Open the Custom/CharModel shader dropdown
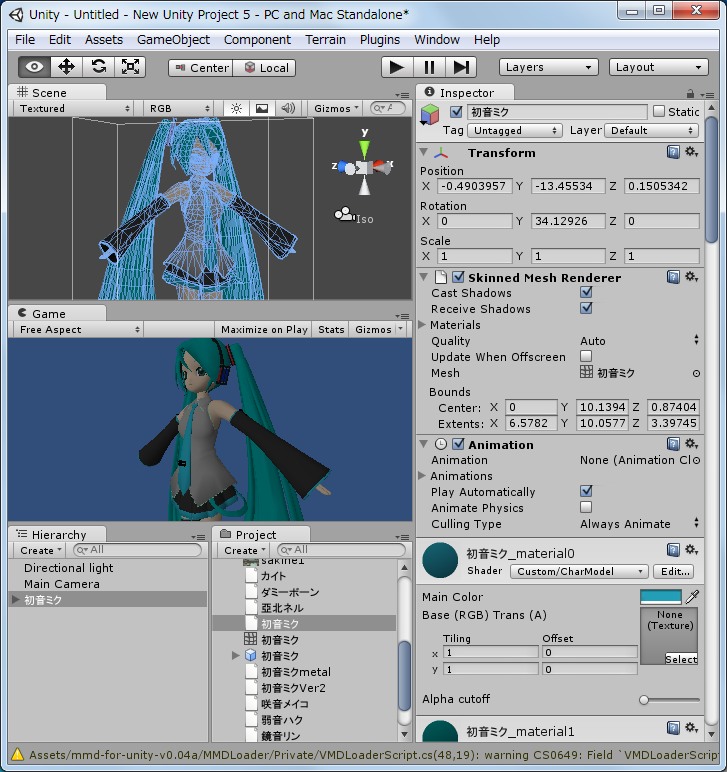This screenshot has height=772, width=727. 579,571
